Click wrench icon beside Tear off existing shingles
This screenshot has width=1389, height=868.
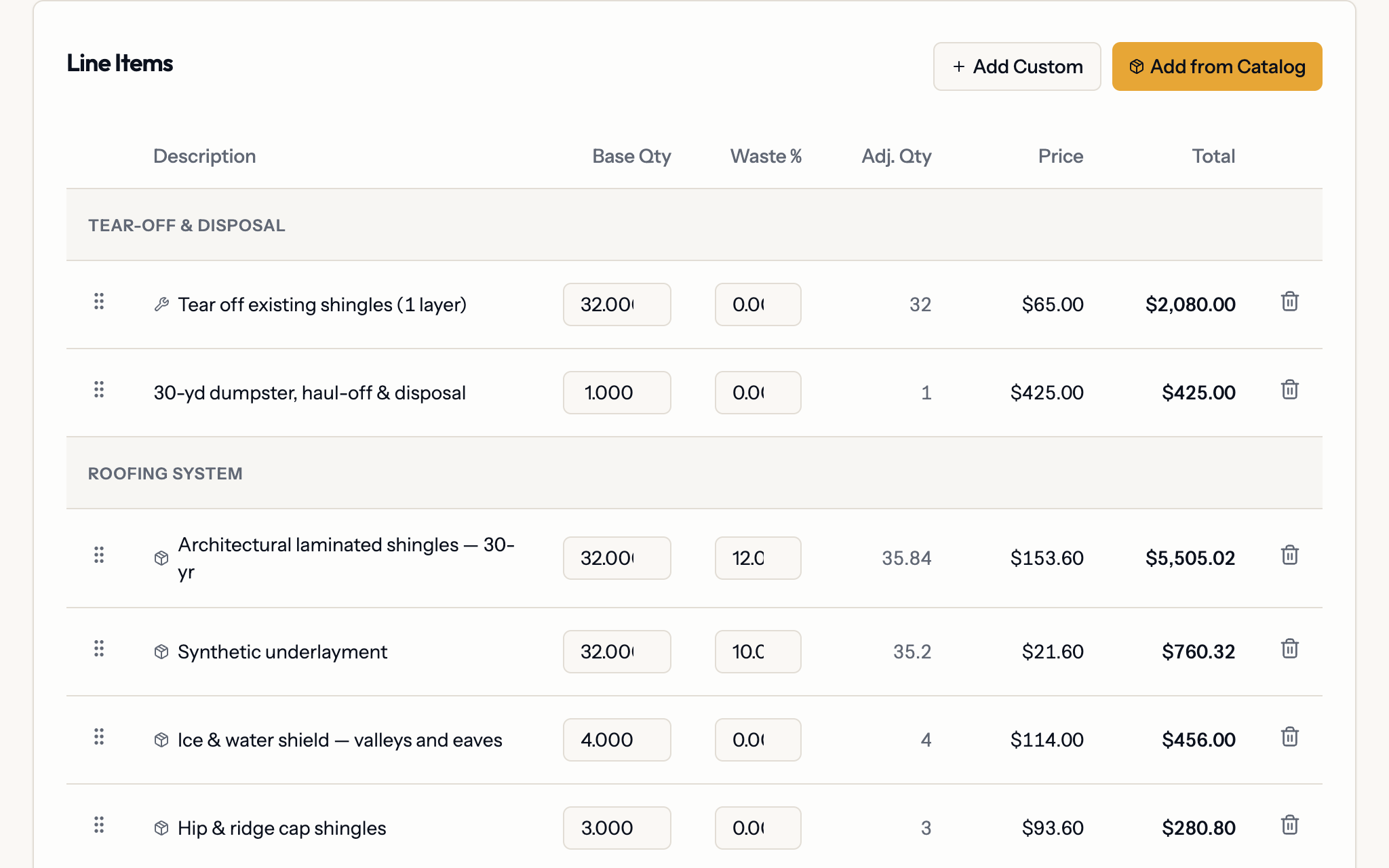coord(161,304)
